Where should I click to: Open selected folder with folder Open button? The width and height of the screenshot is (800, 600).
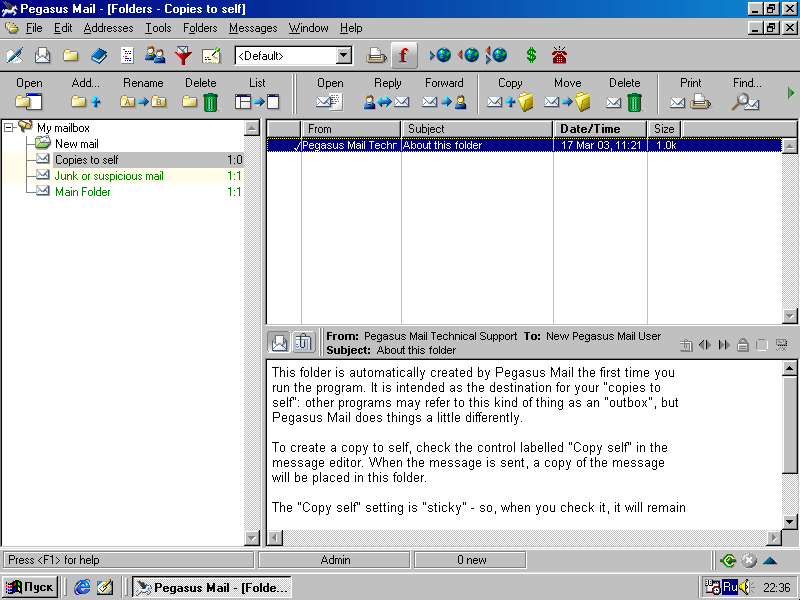[29, 94]
